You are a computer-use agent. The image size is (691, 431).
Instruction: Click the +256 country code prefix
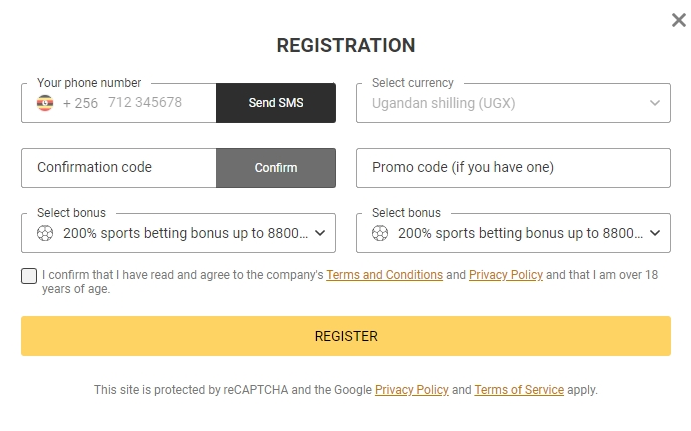coord(80,103)
